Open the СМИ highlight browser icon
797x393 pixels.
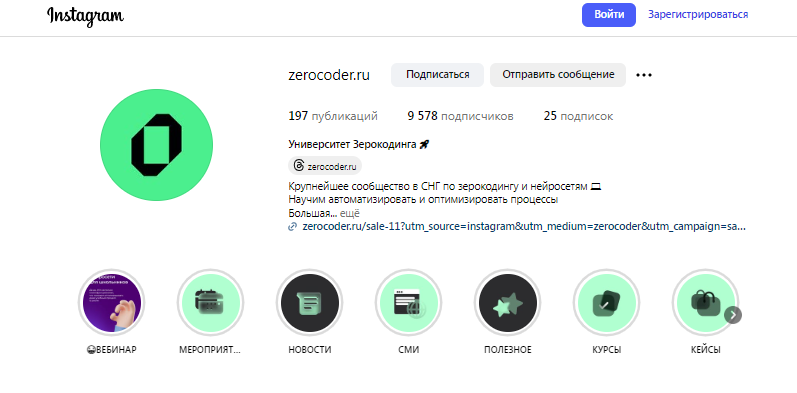tap(409, 303)
